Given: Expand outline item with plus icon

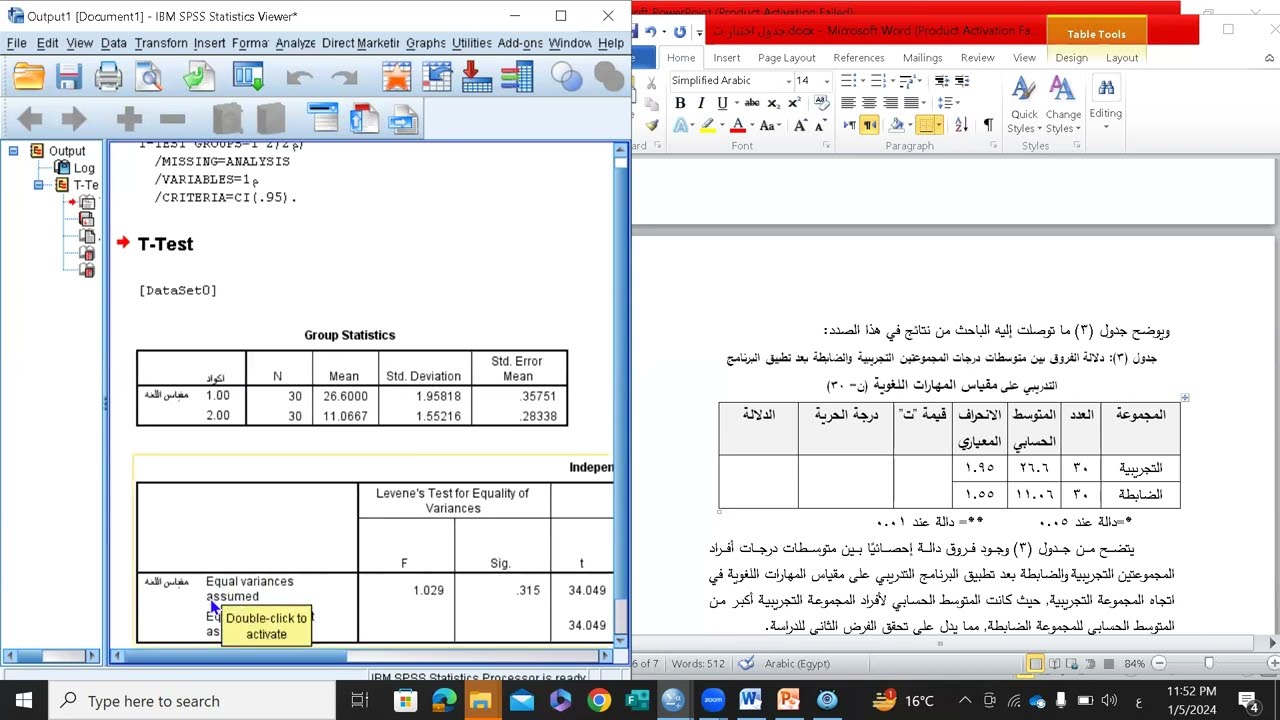Looking at the screenshot, I should point(129,120).
